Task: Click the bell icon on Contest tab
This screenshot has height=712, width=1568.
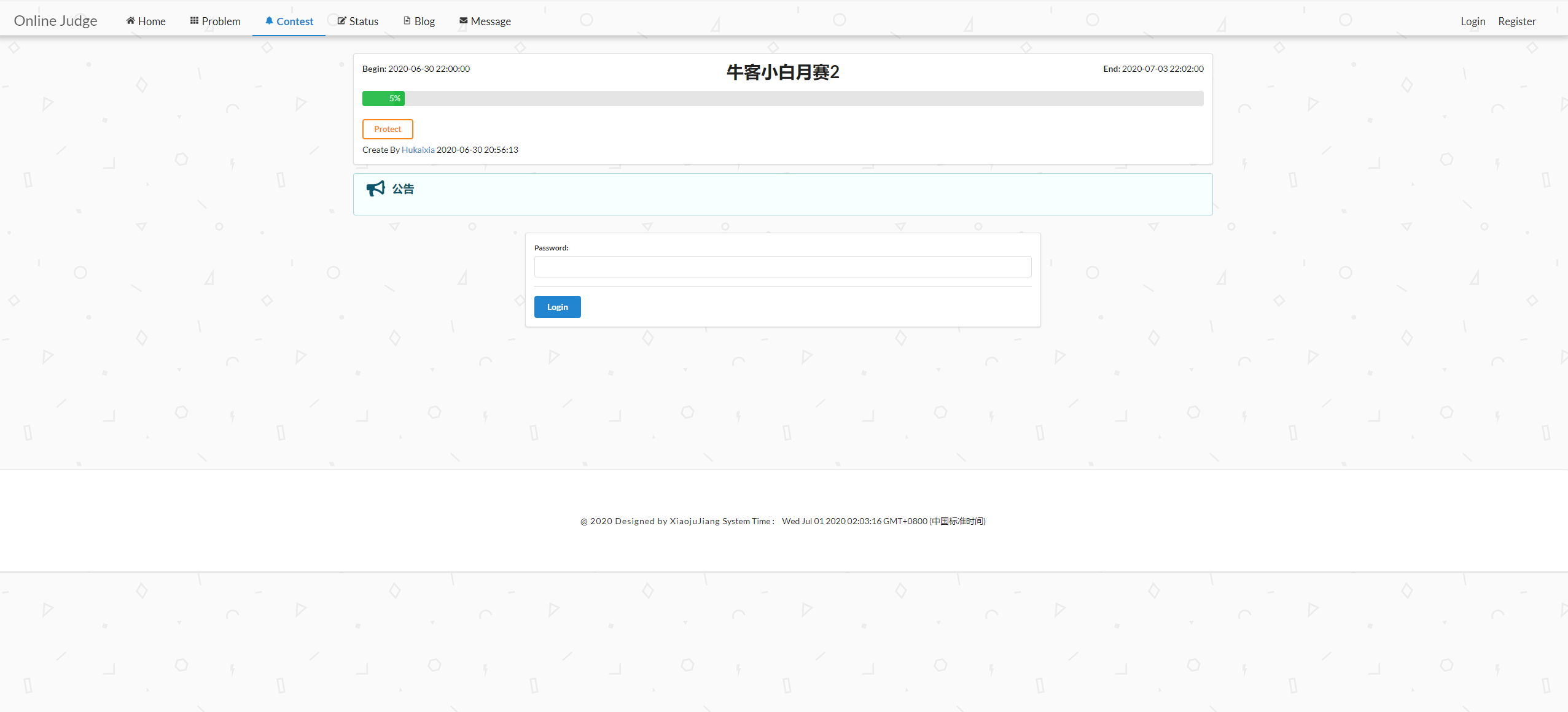Action: [268, 20]
